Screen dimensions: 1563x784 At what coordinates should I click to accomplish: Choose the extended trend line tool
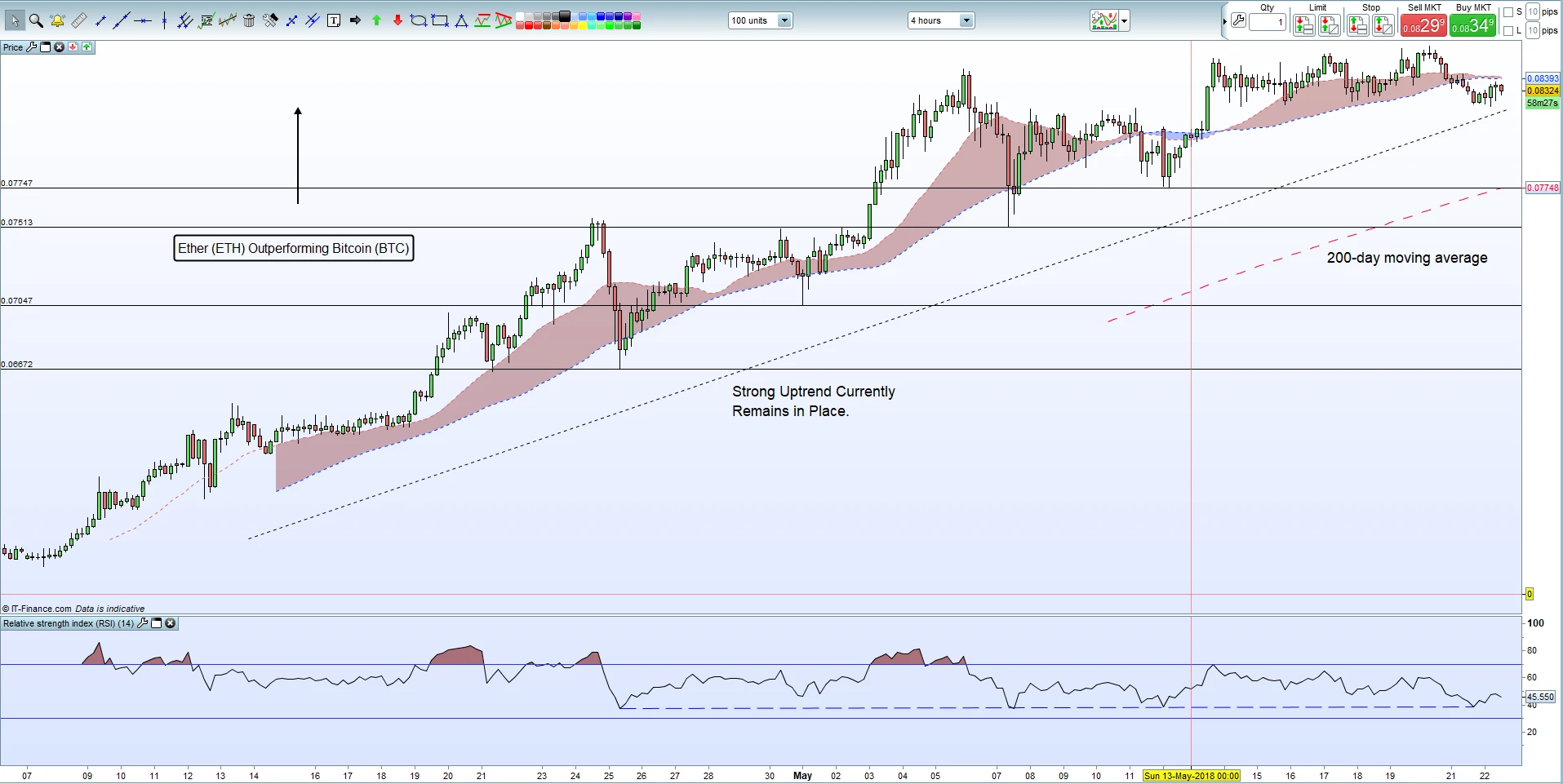point(122,20)
